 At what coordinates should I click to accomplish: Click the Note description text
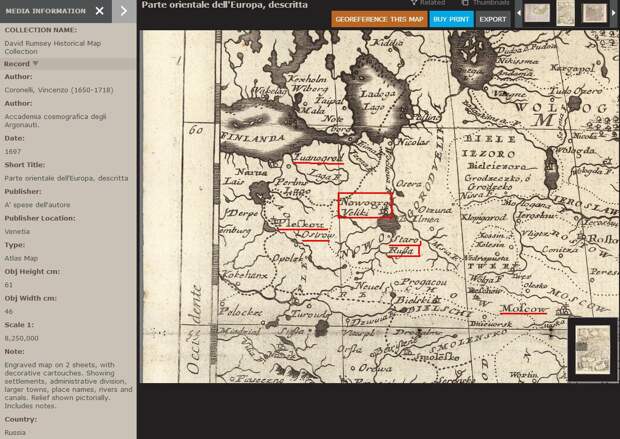pos(68,385)
